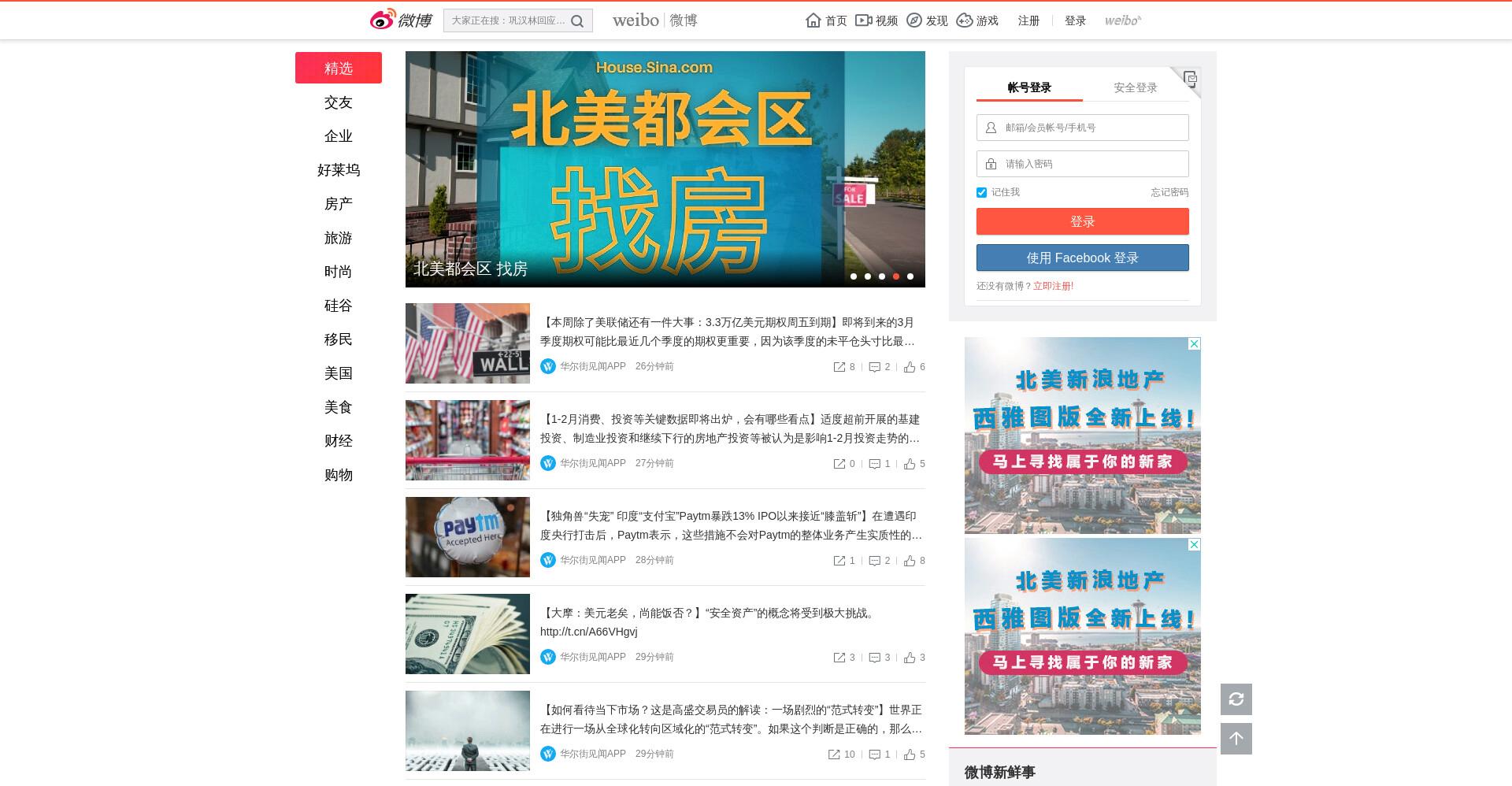
Task: Click 使用 Facebook 登录 button
Action: click(1082, 258)
